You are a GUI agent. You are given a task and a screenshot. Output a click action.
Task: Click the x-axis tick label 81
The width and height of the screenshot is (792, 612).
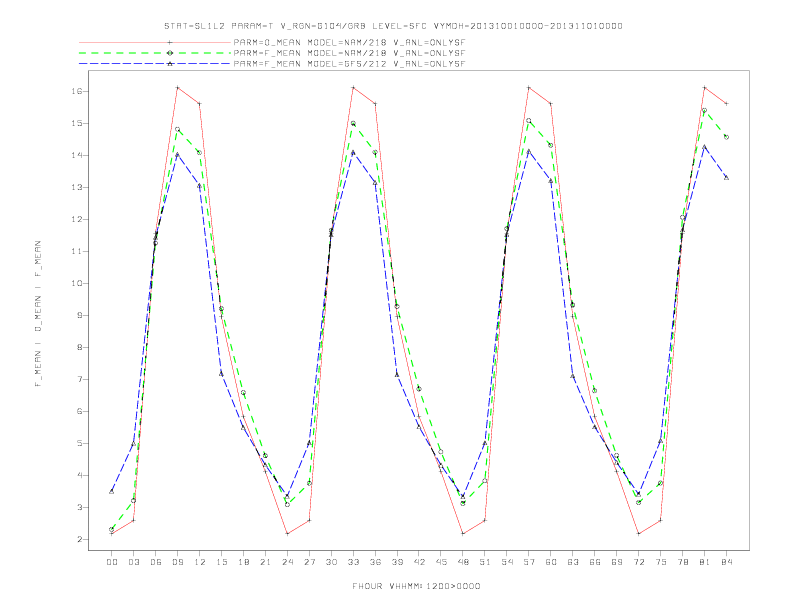tap(705, 562)
